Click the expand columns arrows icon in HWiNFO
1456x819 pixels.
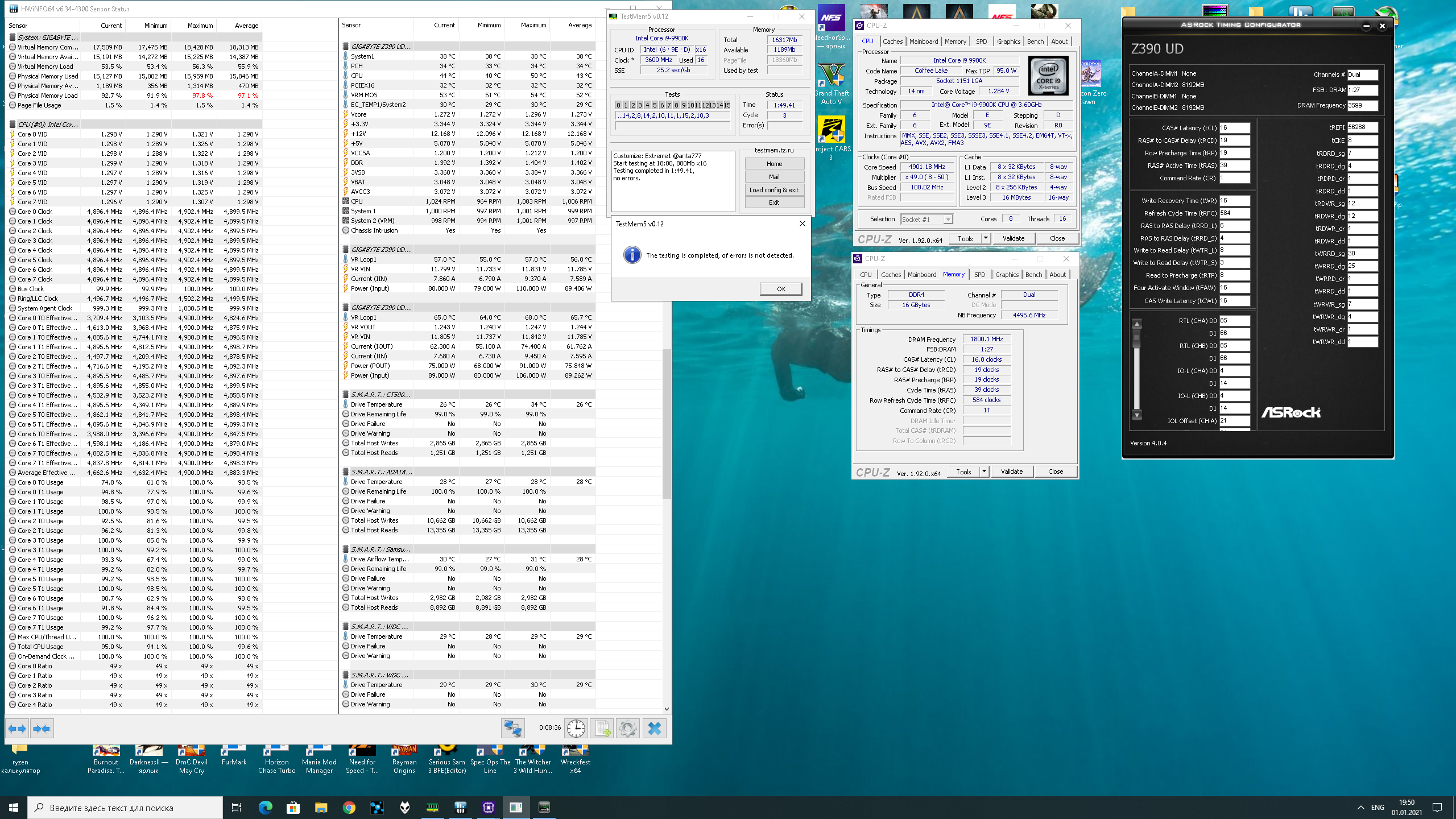coord(17,729)
